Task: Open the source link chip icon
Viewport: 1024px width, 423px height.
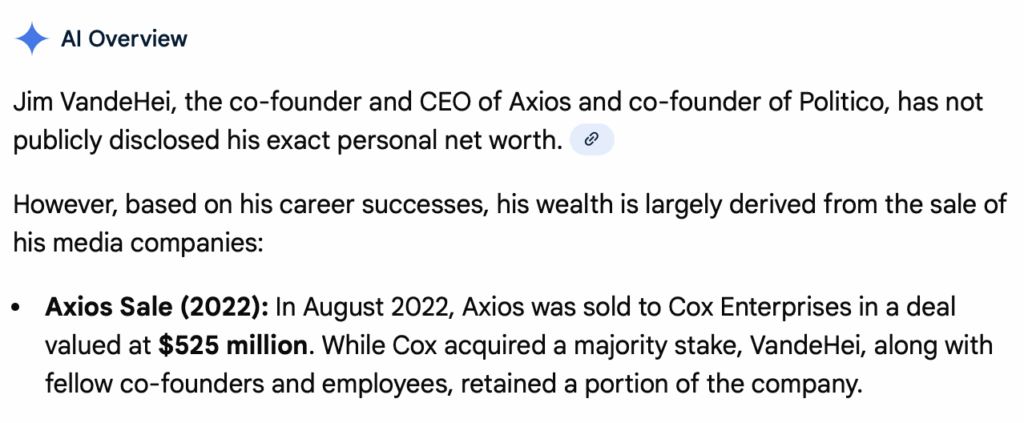Action: (x=591, y=141)
